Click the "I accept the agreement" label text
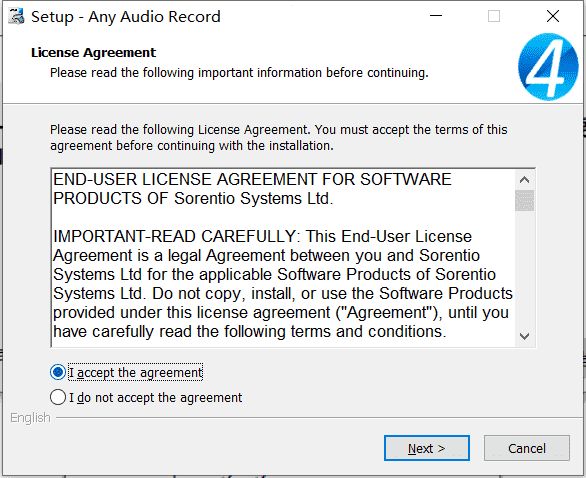 coord(135,373)
